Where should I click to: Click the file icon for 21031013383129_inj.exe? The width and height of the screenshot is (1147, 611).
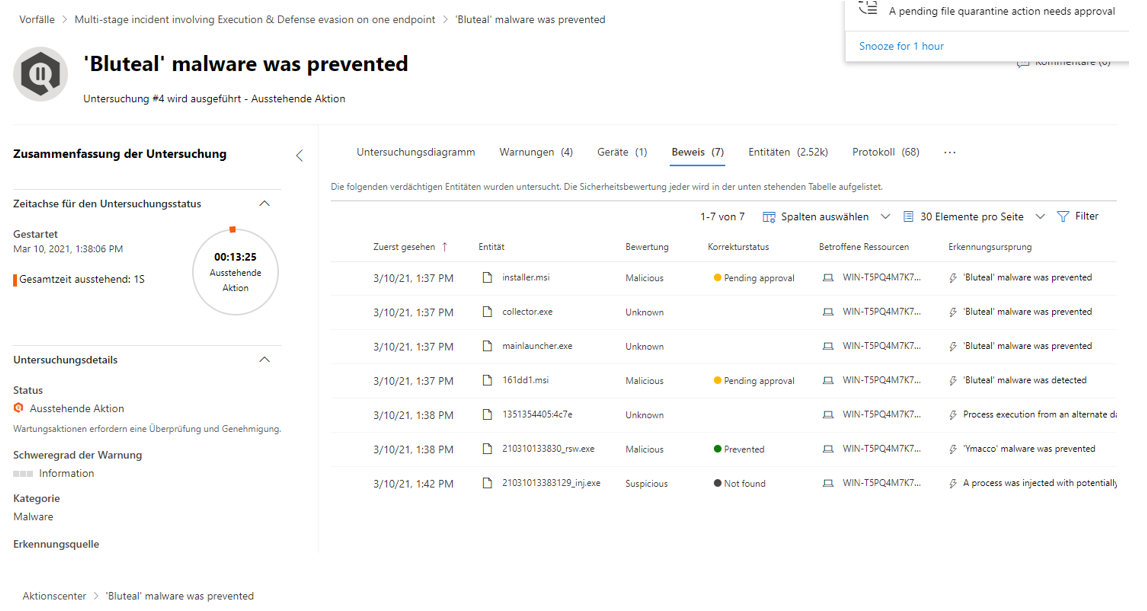pyautogui.click(x=487, y=483)
